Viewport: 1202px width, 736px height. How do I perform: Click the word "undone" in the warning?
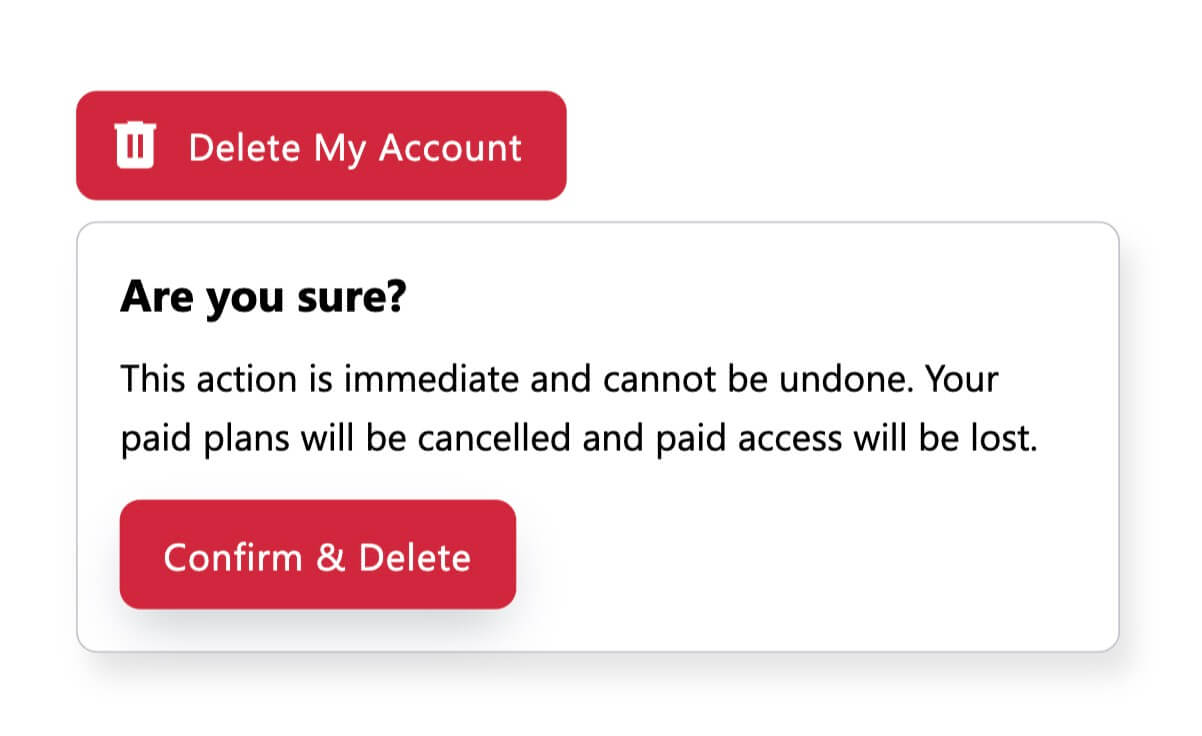tap(848, 380)
